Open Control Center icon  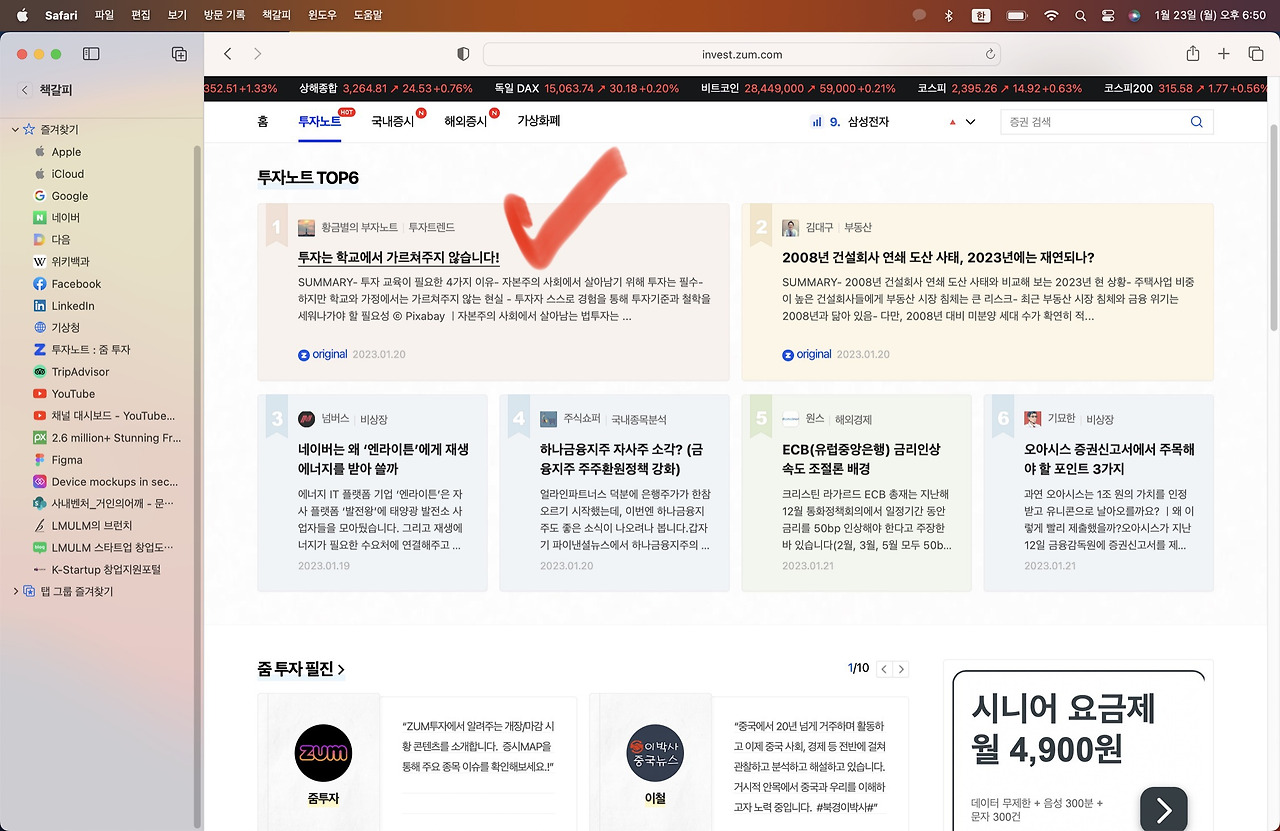[1107, 16]
